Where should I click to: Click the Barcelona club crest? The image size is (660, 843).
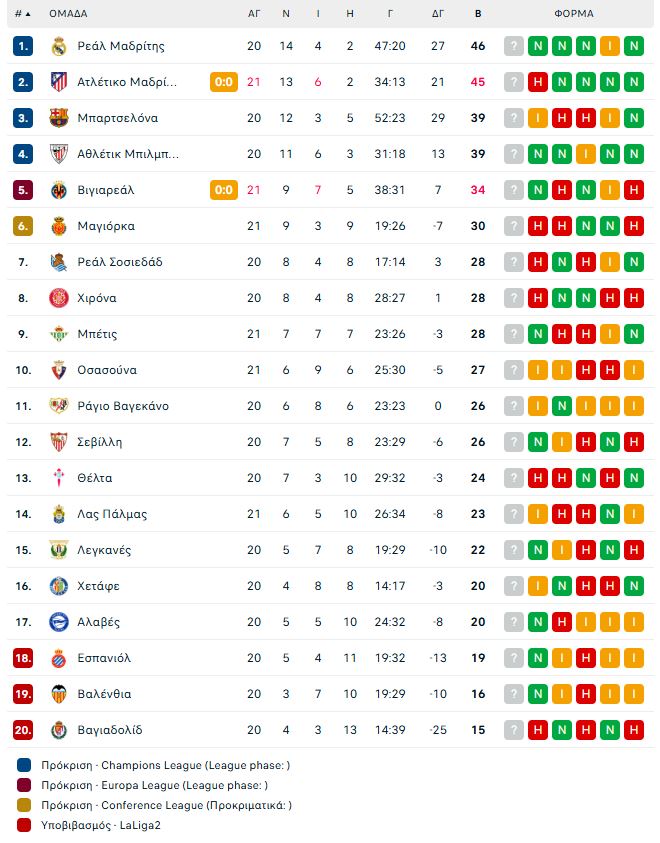coord(59,118)
